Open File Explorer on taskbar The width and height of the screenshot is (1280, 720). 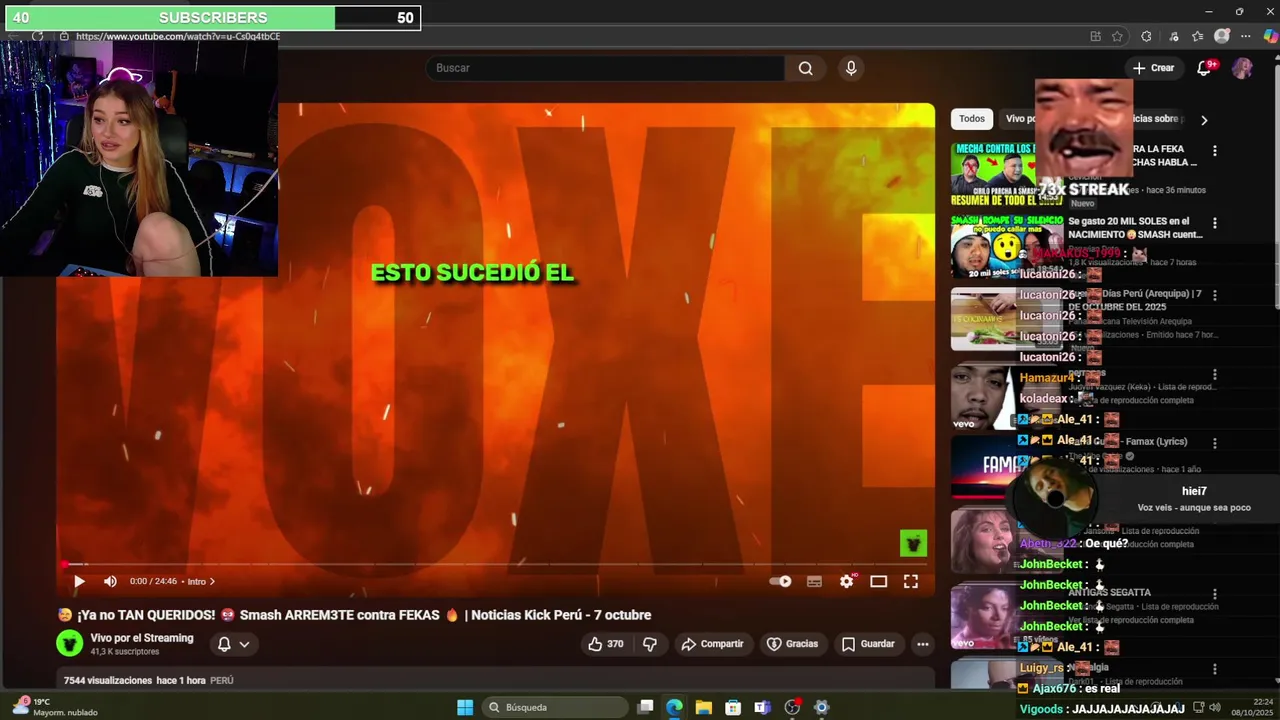[x=703, y=707]
